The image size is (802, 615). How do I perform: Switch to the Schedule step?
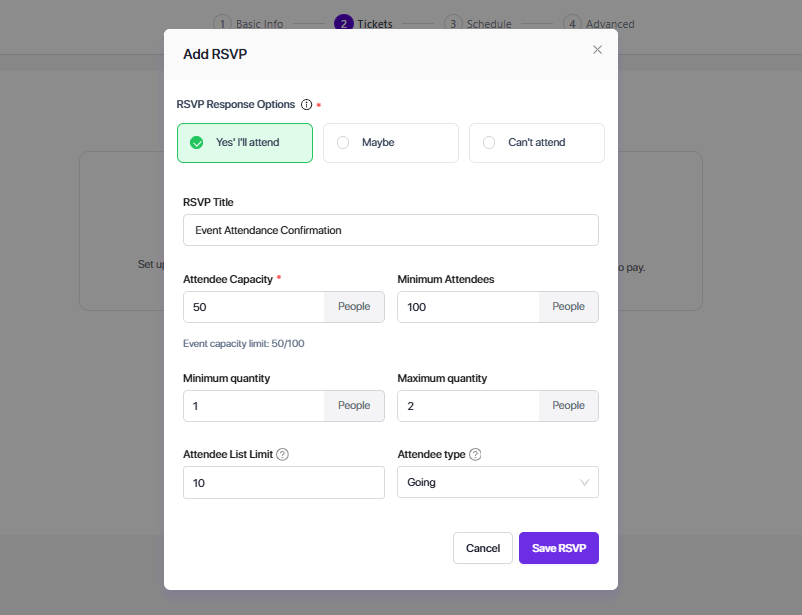(479, 24)
